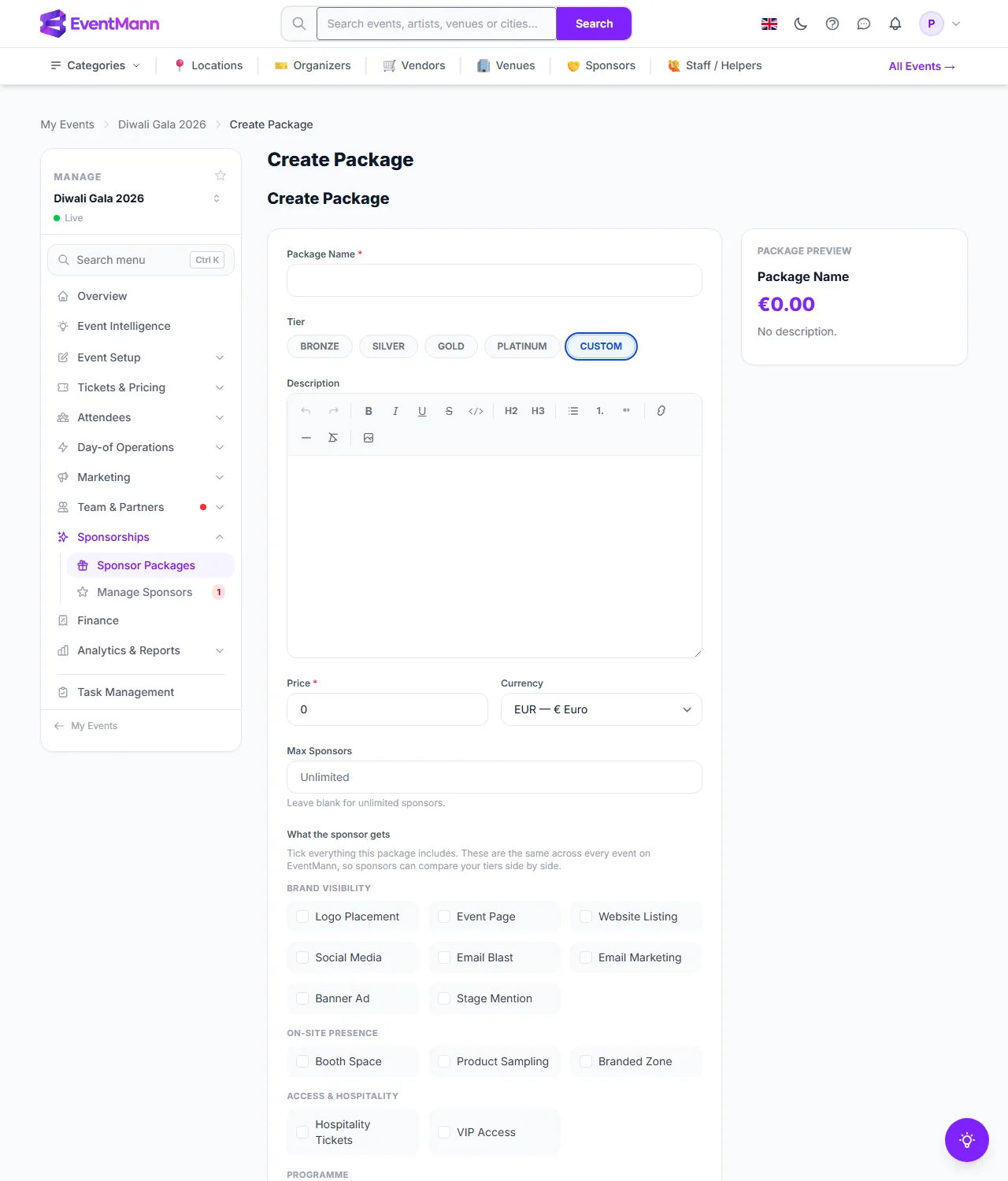This screenshot has width=1008, height=1181.
Task: Click the purple Search button
Action: [594, 24]
